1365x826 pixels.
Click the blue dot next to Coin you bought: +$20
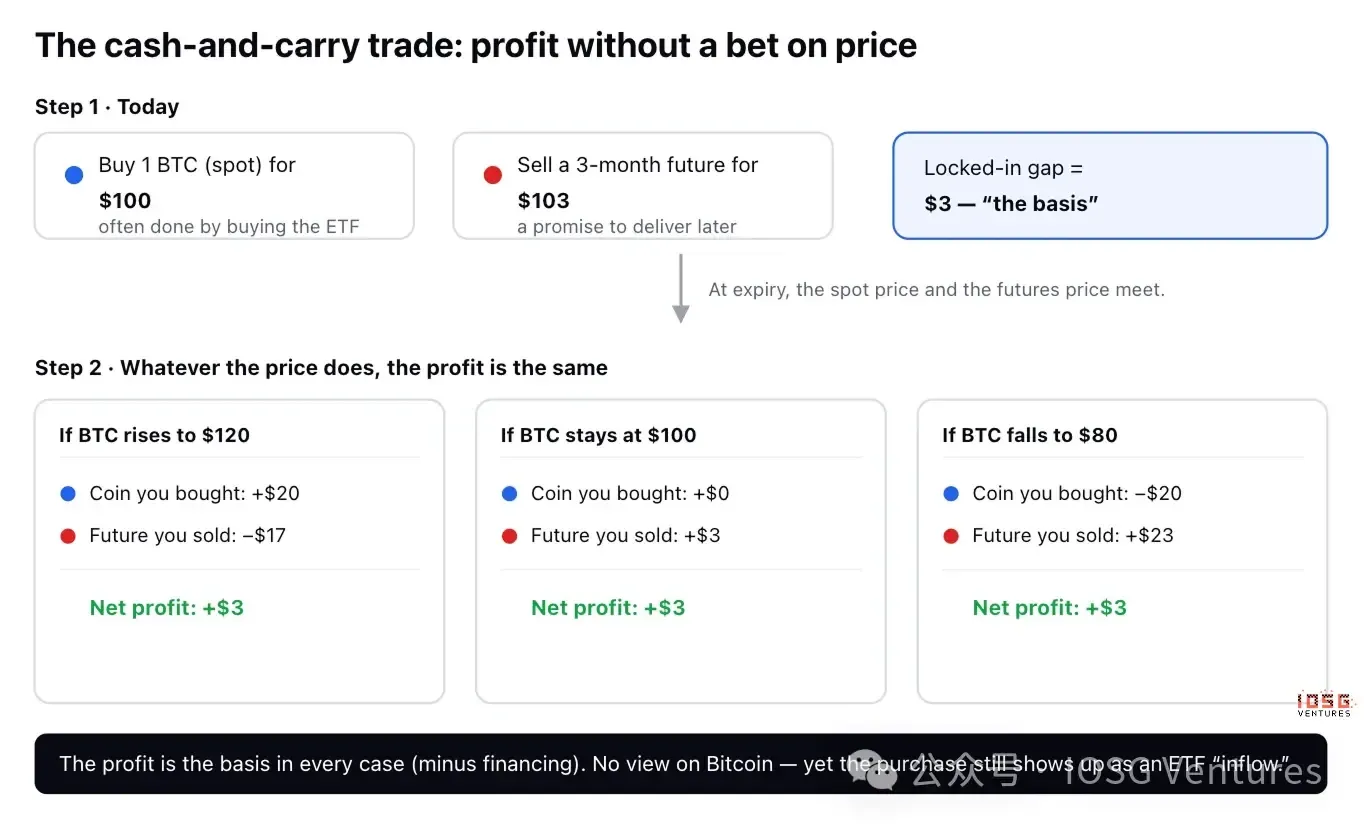[x=68, y=493]
